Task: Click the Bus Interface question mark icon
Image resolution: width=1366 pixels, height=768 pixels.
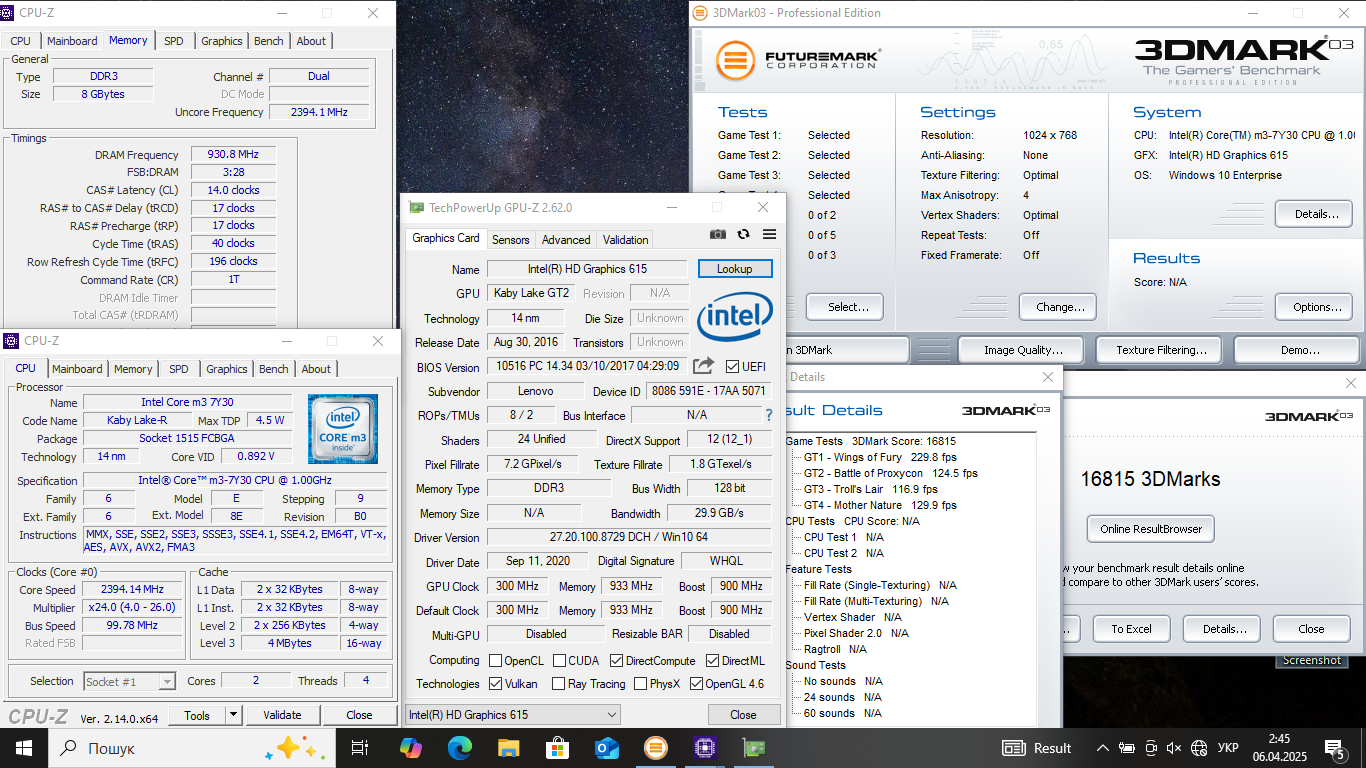Action: tap(768, 415)
